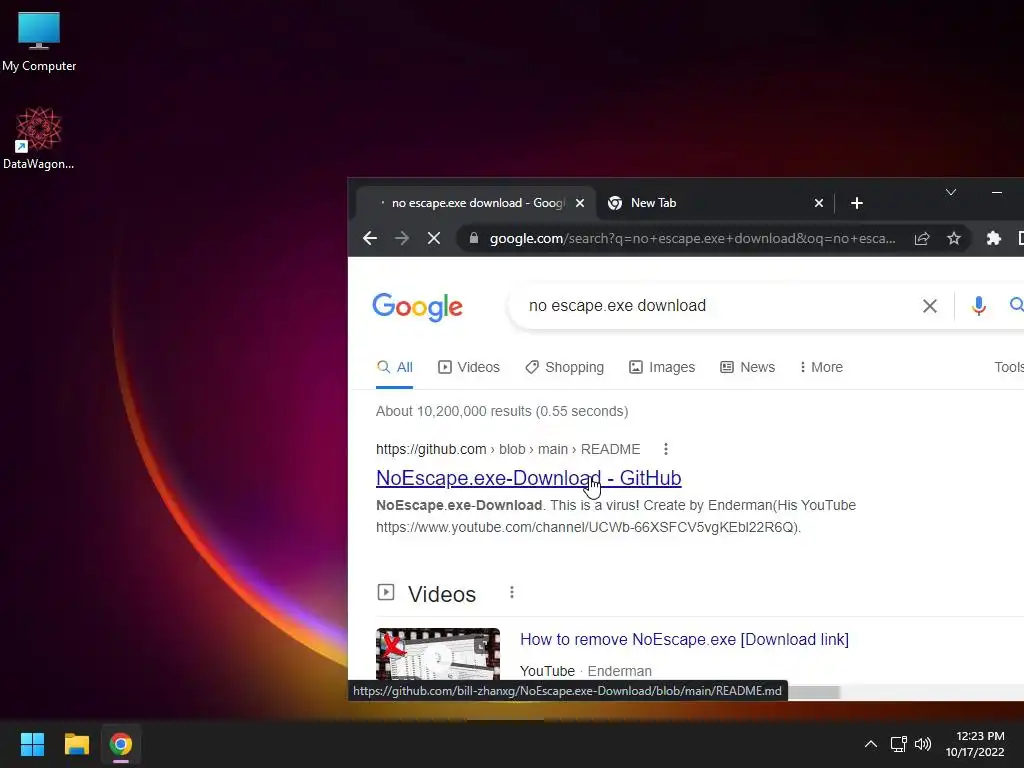1024x768 pixels.
Task: Open File Explorer from taskbar
Action: pos(76,744)
